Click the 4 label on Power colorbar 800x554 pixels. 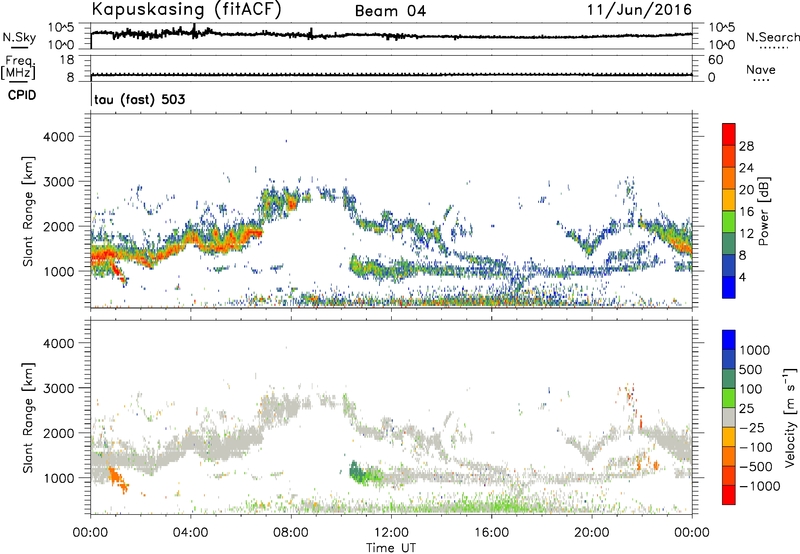point(743,277)
